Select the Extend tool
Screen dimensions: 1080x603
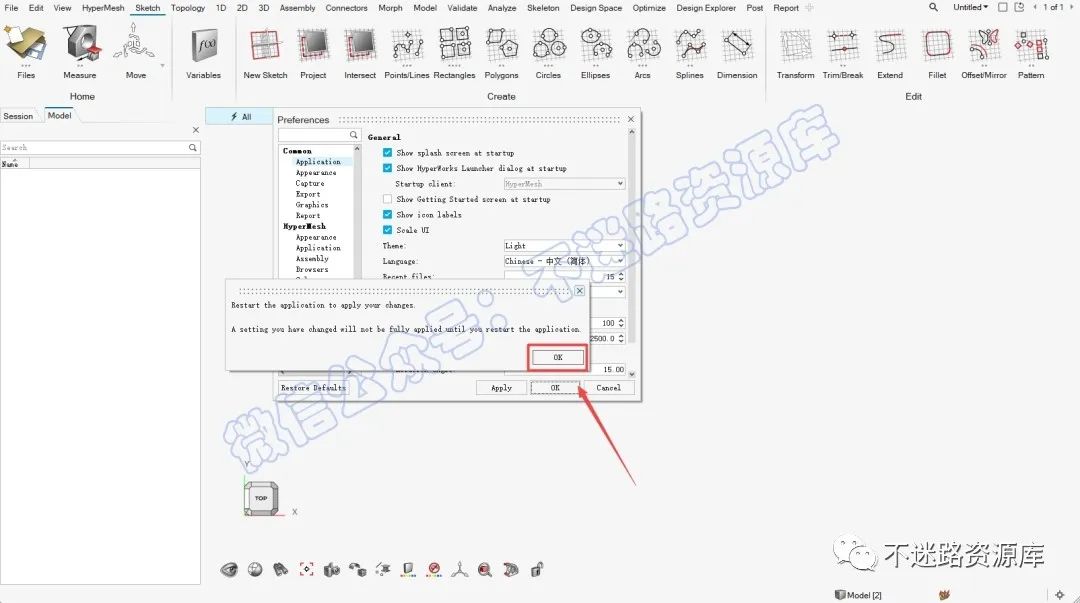(890, 52)
